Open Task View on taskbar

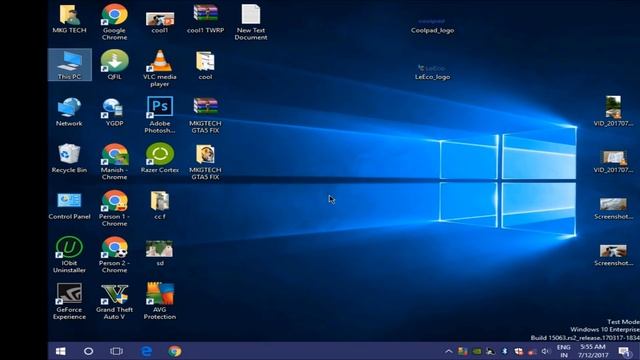pyautogui.click(x=116, y=351)
